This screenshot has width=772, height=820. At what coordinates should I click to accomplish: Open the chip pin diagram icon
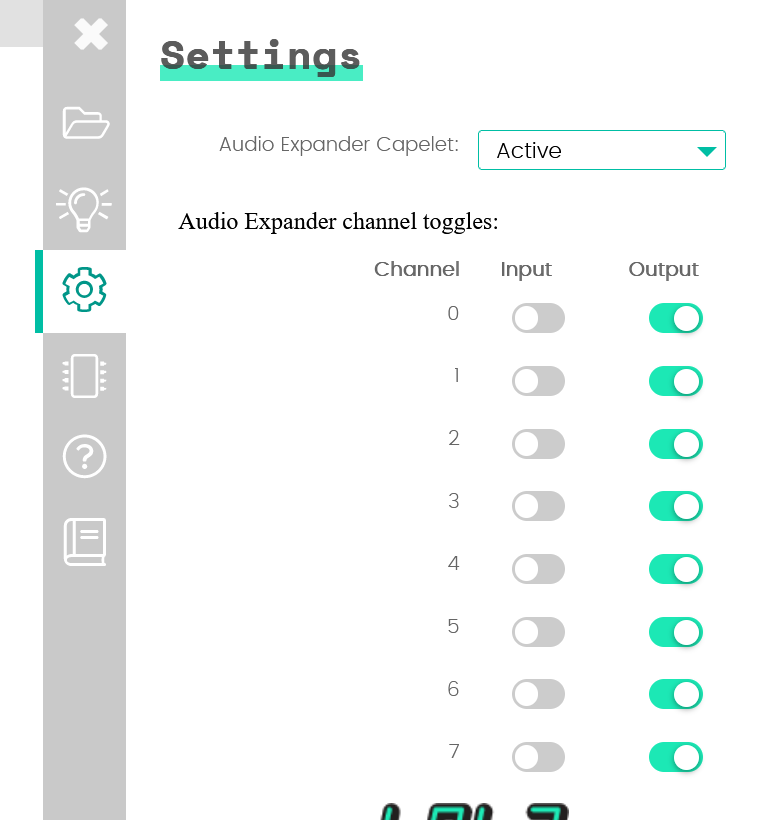[84, 375]
